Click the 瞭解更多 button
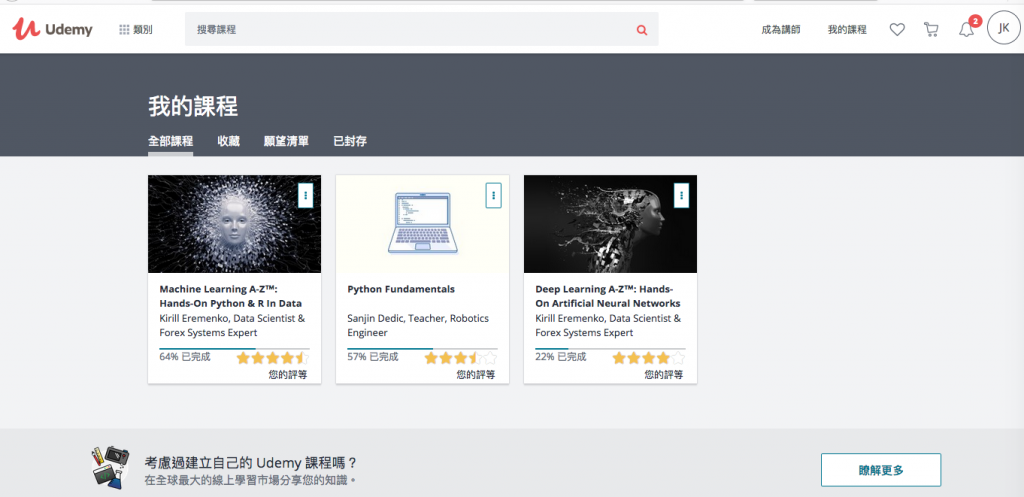1024x497 pixels. coord(881,470)
